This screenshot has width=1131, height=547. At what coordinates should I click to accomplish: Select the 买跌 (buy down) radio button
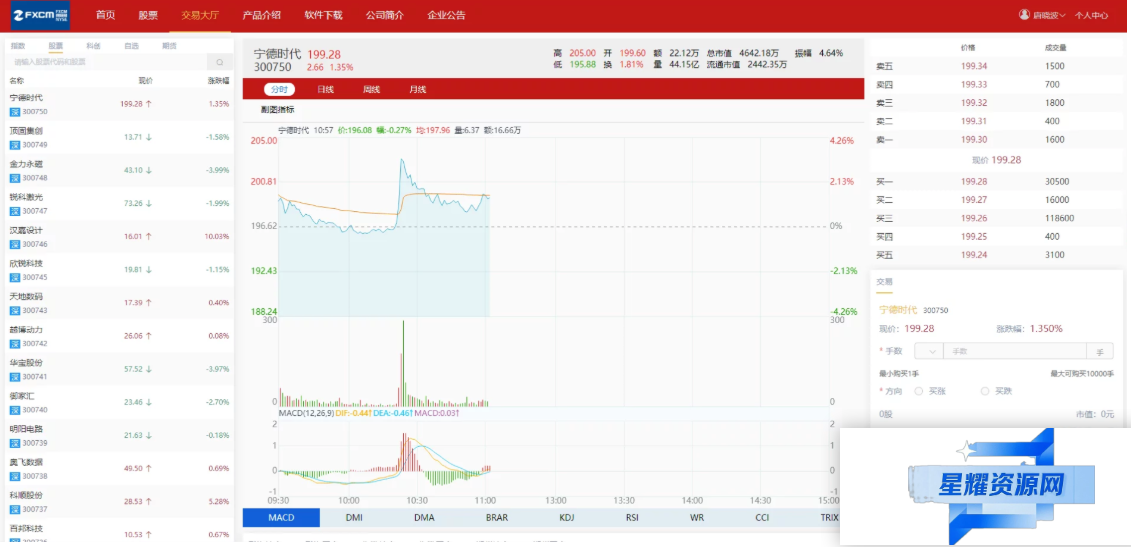tap(985, 391)
